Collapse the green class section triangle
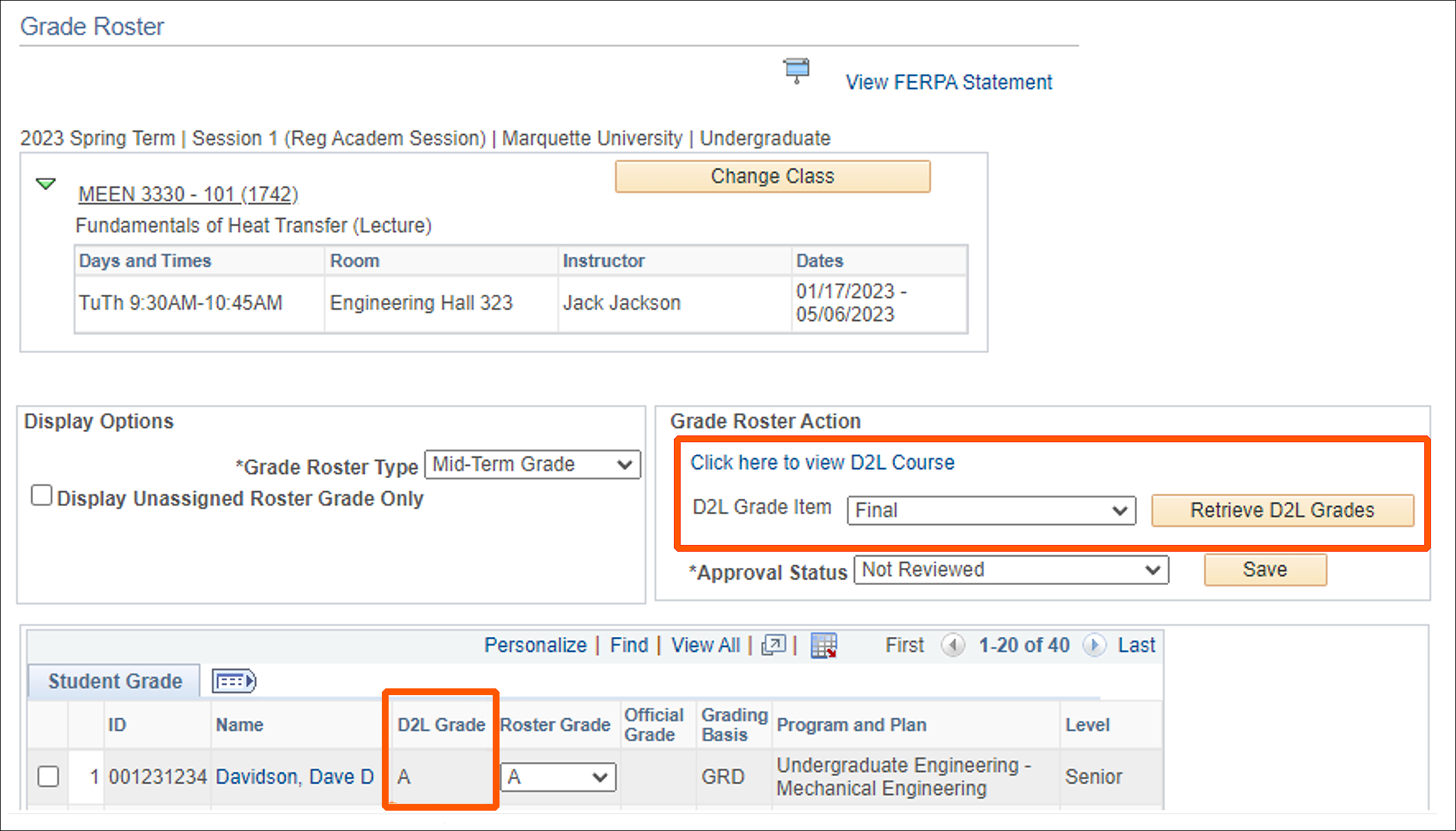 point(45,184)
